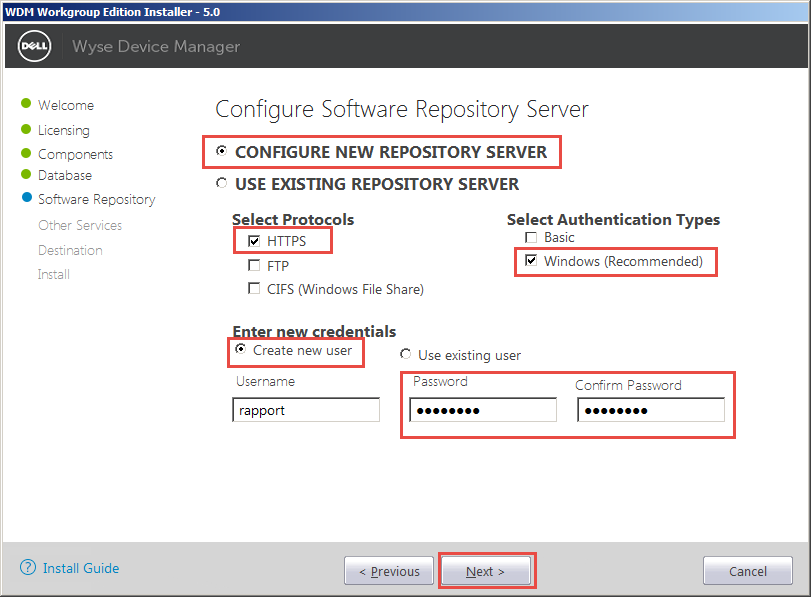The image size is (811, 597).
Task: Open the Install Guide link
Action: (x=78, y=568)
